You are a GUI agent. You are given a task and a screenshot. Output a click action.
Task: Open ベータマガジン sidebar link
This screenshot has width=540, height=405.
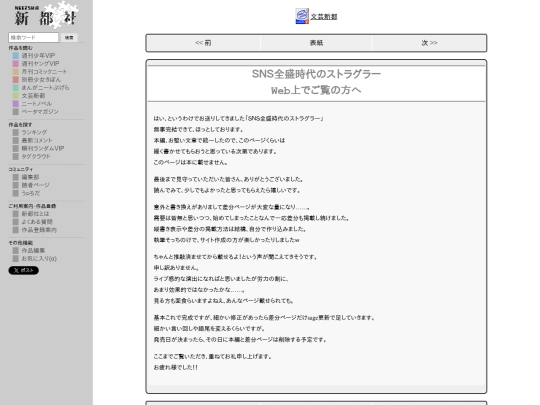[x=40, y=112]
